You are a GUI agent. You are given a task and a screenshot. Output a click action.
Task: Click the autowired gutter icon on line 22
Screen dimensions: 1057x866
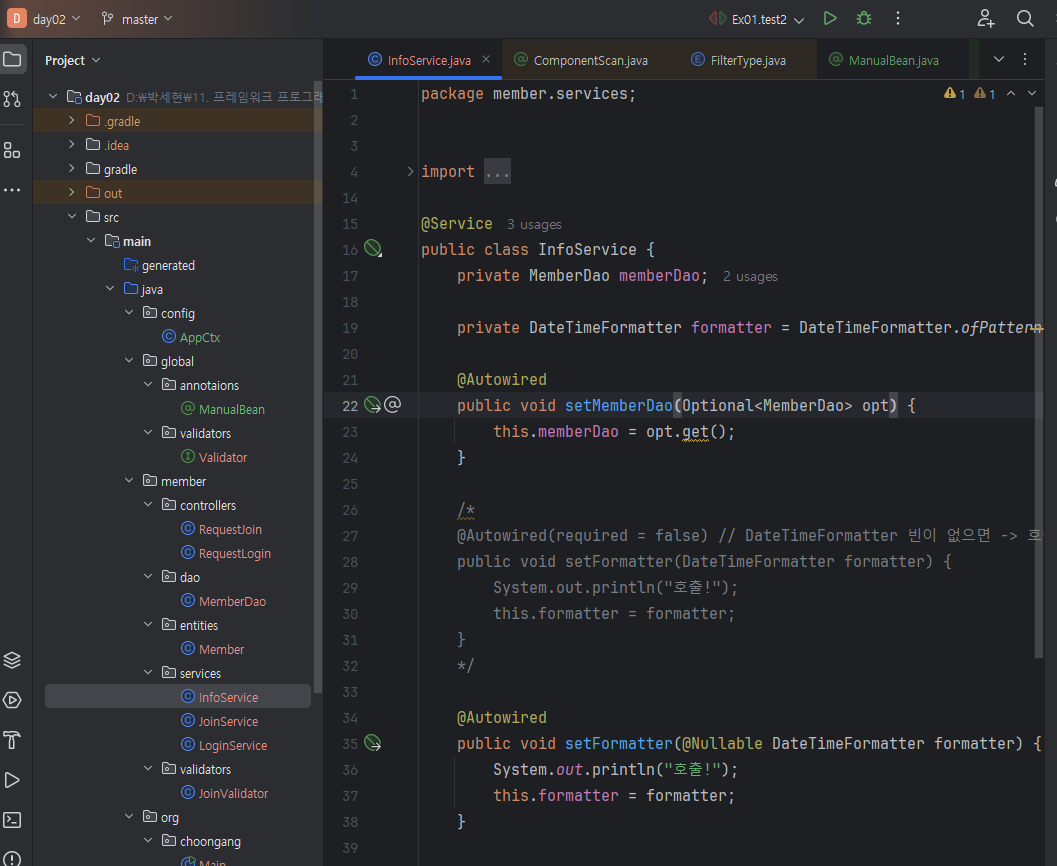[x=372, y=404]
